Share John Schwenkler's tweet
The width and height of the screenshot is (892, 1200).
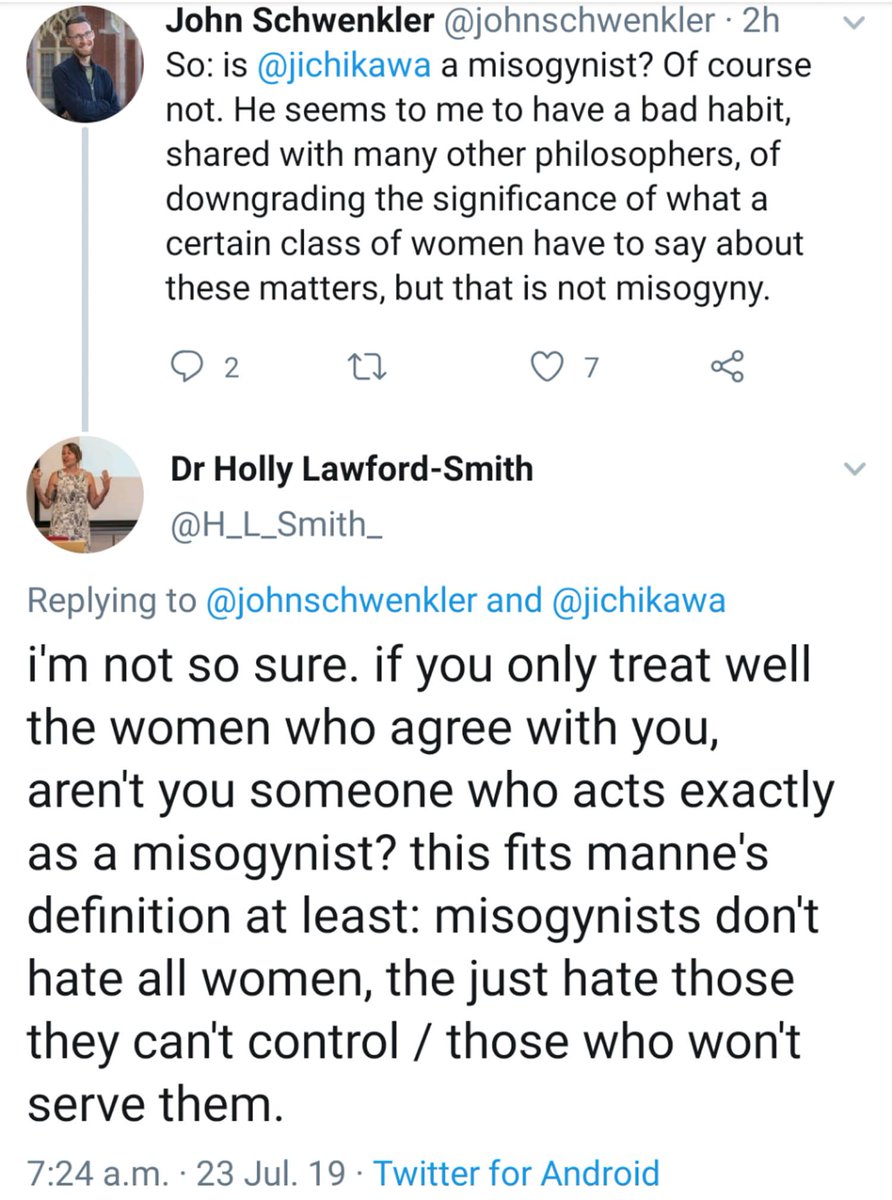(x=727, y=368)
